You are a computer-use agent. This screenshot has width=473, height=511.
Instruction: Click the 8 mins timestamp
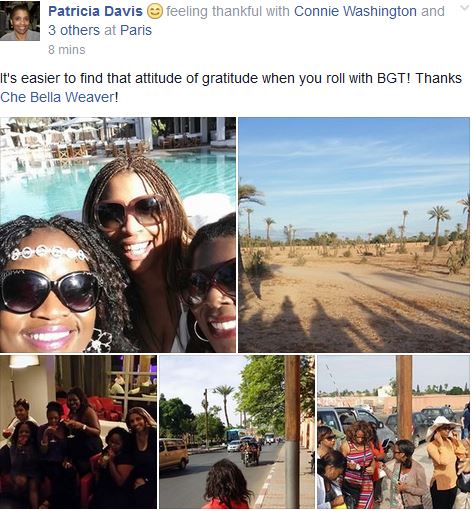67,50
